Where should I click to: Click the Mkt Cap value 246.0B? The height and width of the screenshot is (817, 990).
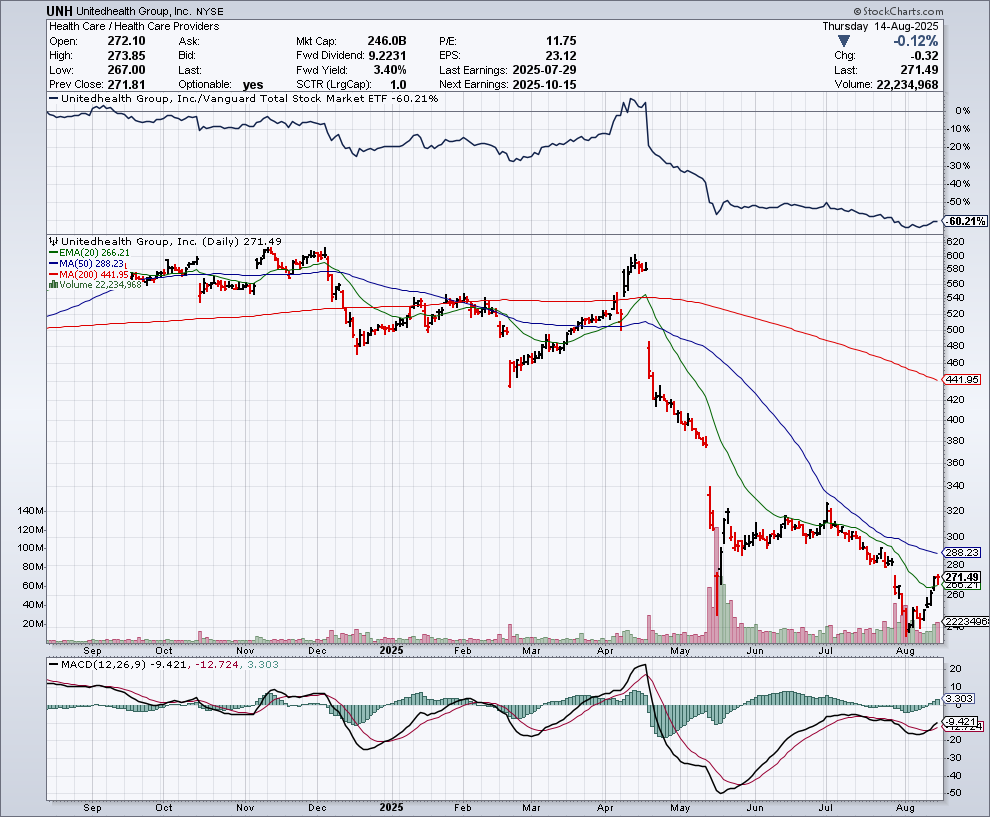coord(386,41)
